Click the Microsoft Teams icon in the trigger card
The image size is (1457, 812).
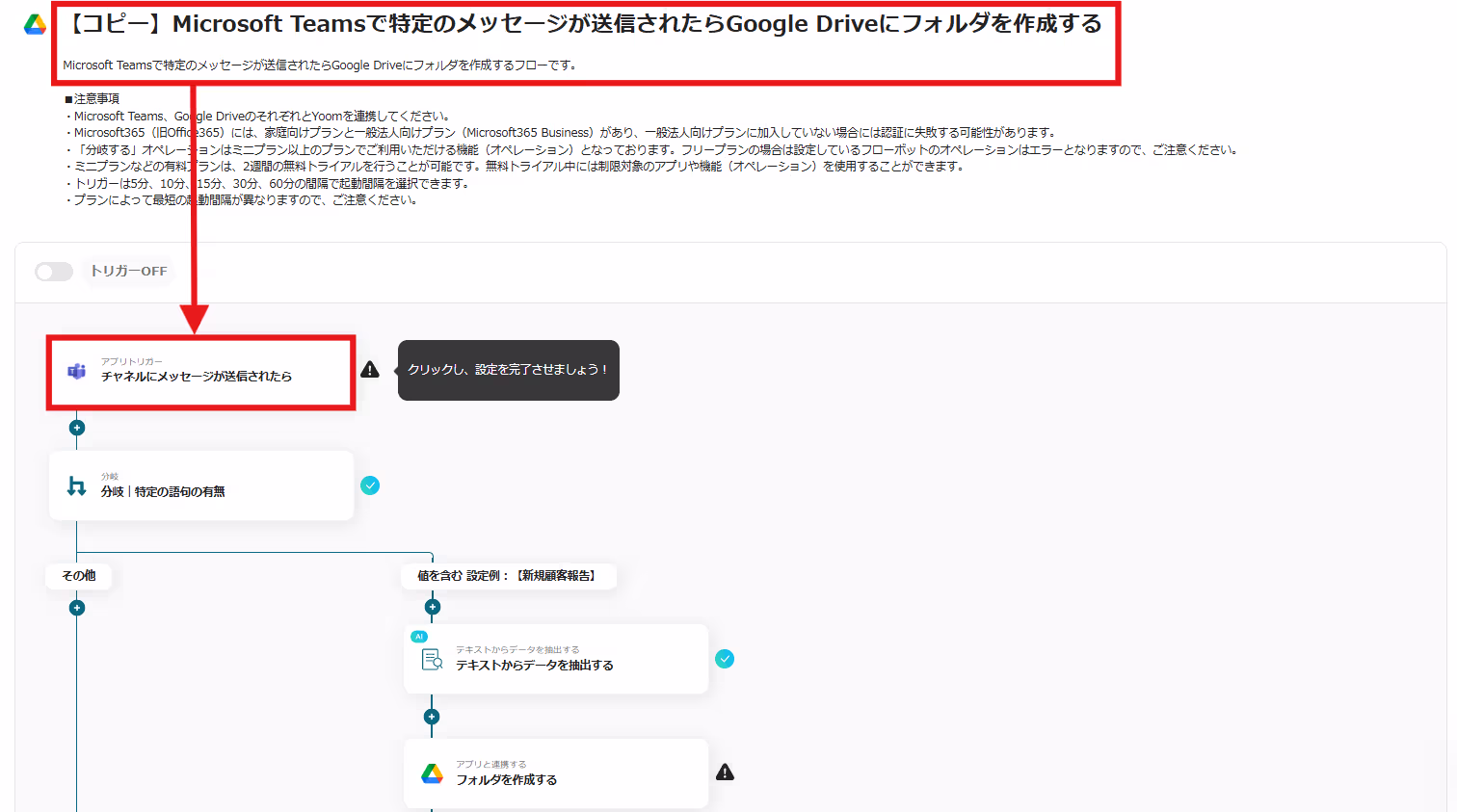tap(76, 371)
